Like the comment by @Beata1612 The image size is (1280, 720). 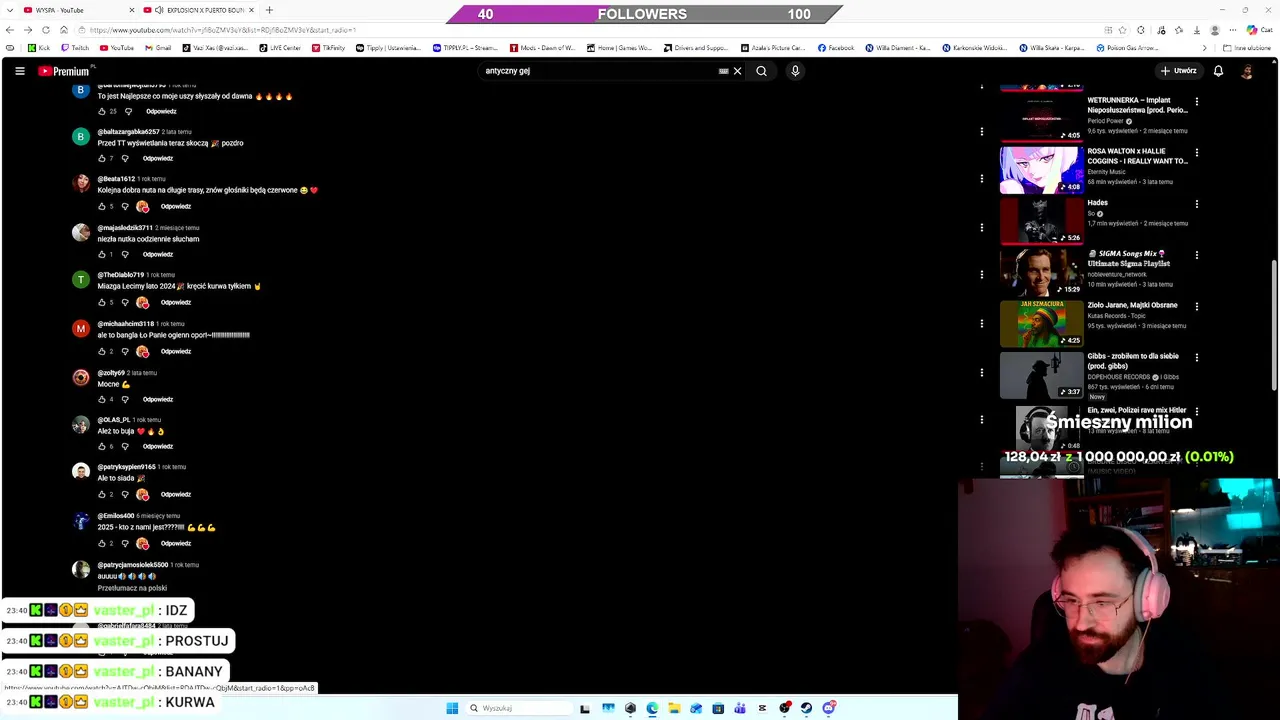pyautogui.click(x=101, y=206)
